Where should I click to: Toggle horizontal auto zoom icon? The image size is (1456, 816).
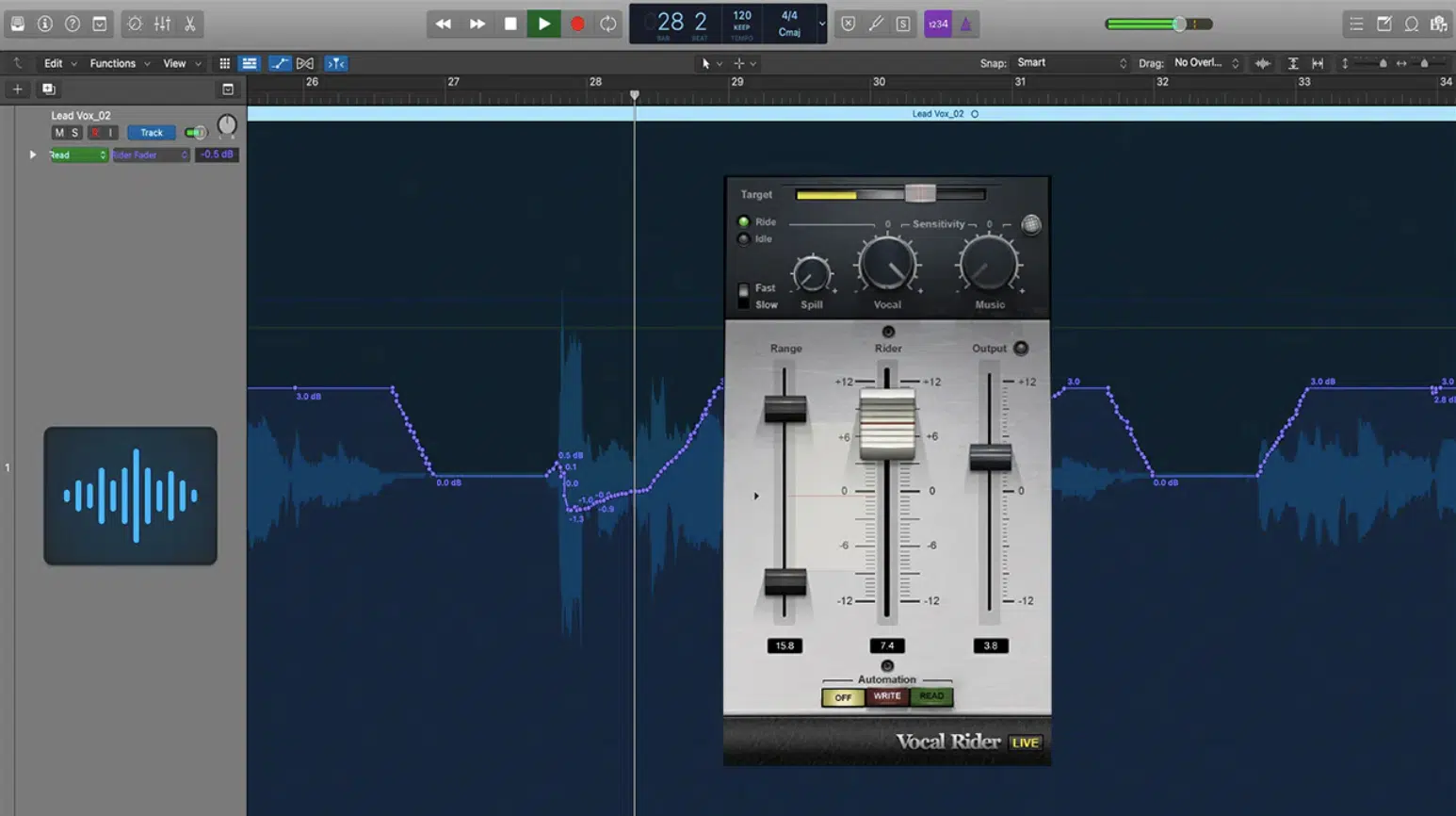(x=1318, y=63)
